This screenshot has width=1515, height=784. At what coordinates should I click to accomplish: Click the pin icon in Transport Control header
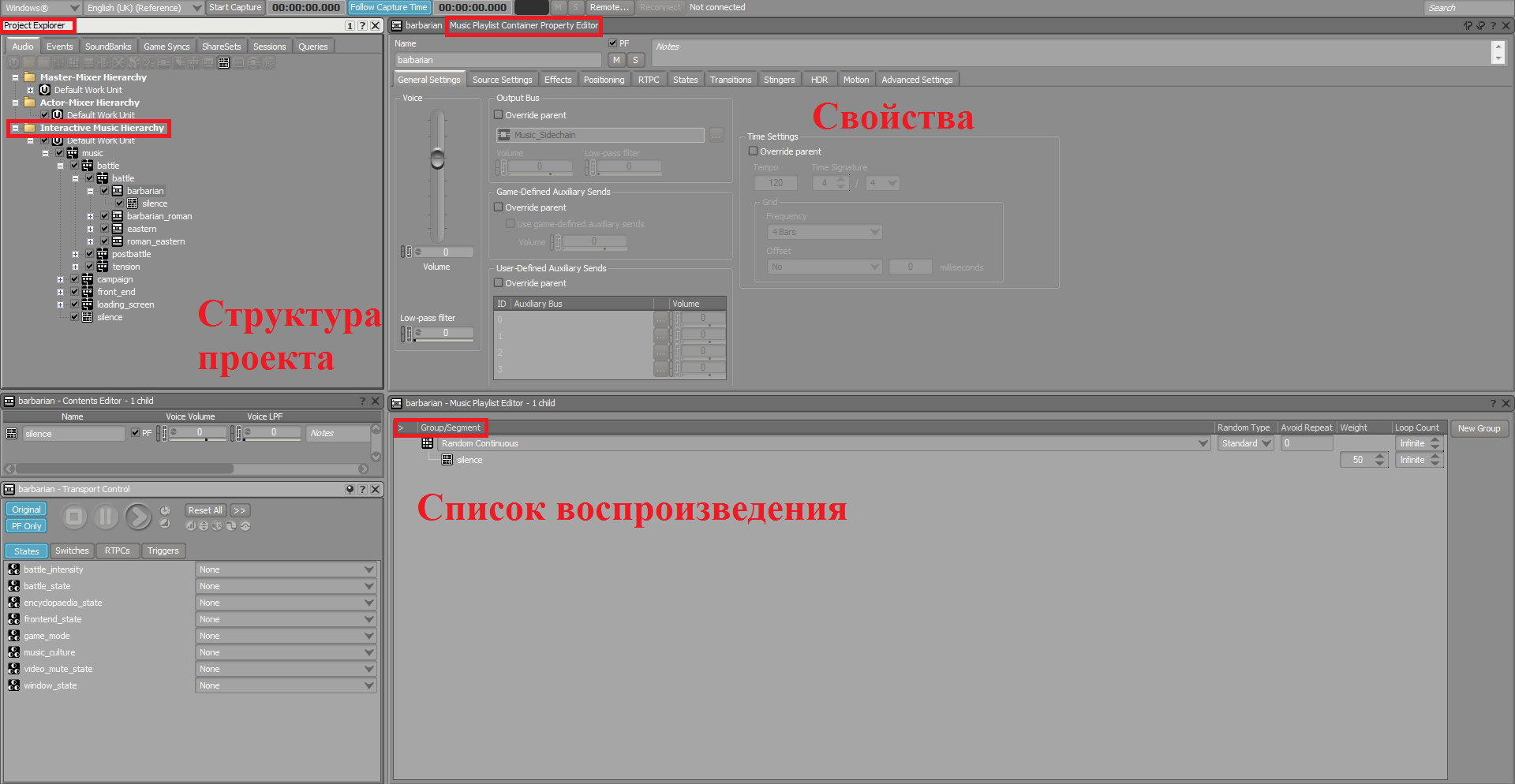pyautogui.click(x=350, y=489)
